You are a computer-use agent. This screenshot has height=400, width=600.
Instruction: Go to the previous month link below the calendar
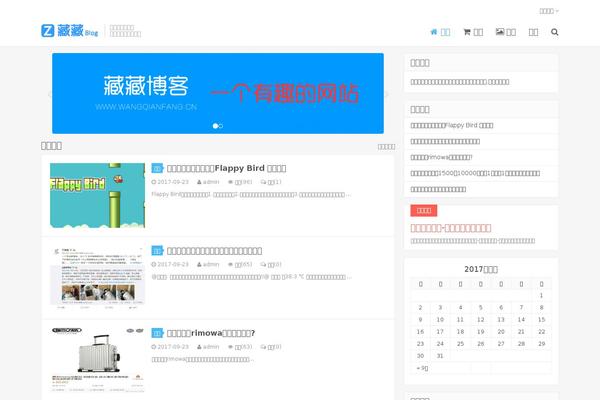click(x=422, y=368)
